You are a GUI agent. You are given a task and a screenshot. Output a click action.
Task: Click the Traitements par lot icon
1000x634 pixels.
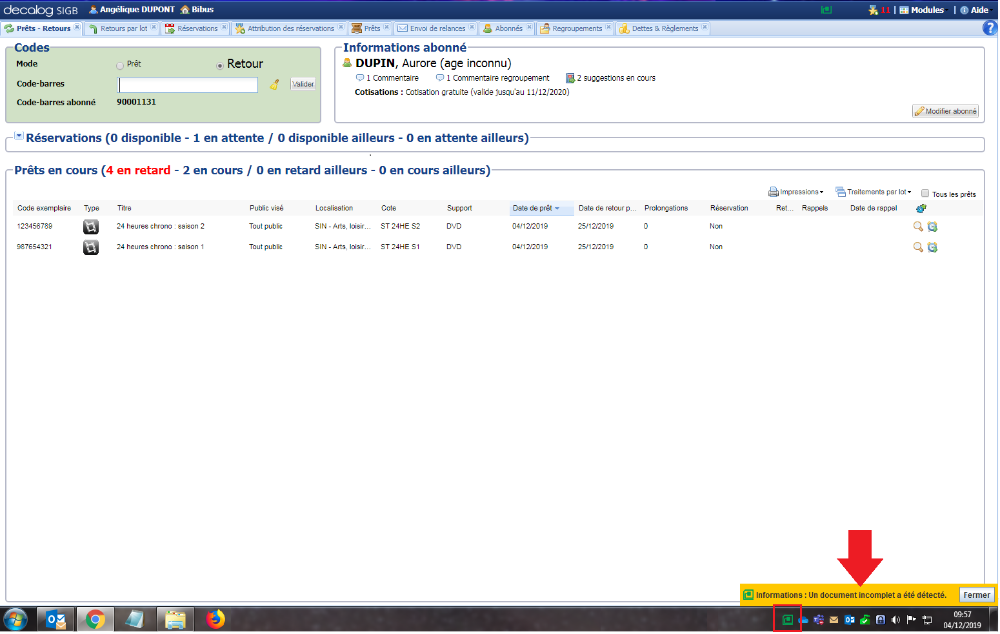pyautogui.click(x=841, y=191)
